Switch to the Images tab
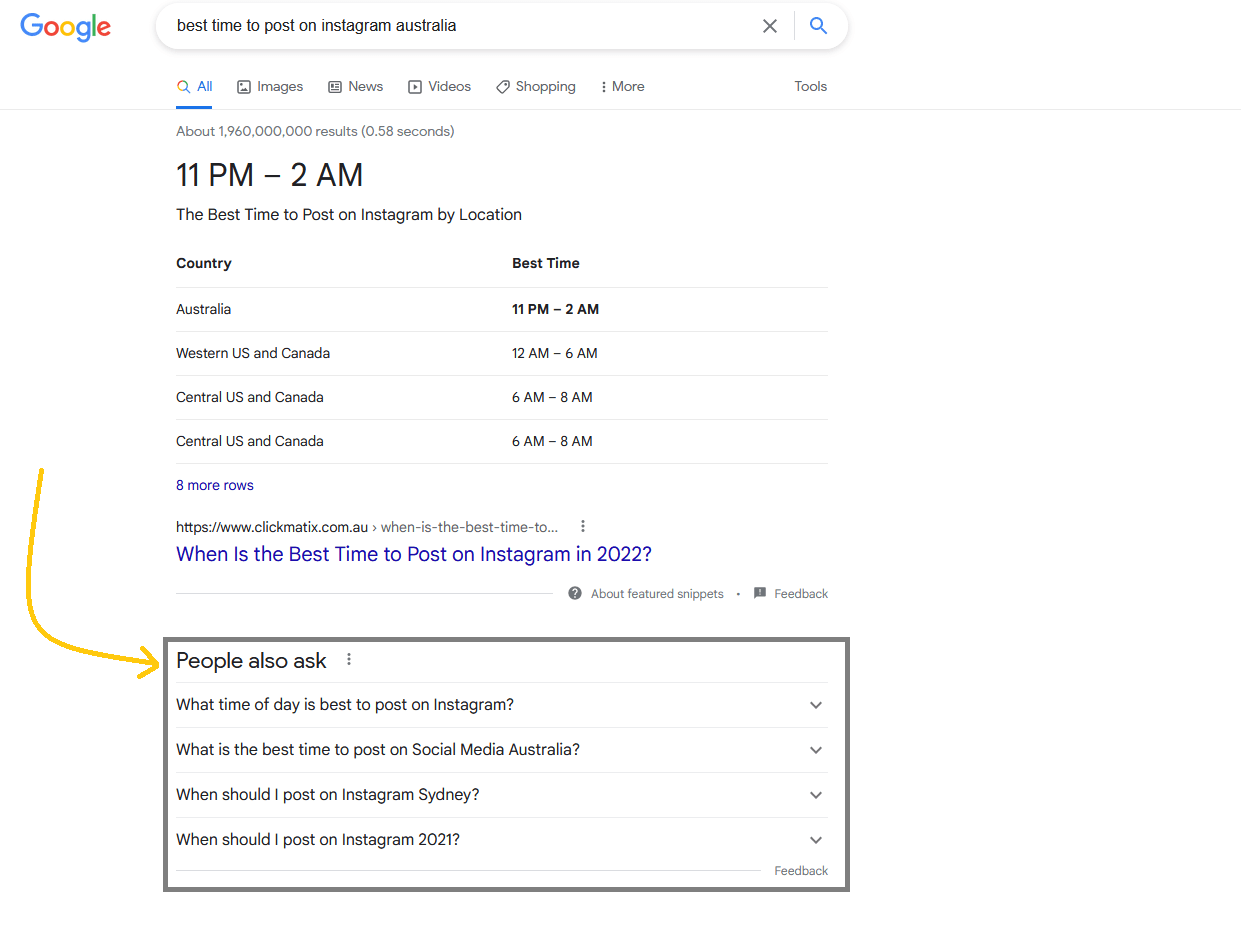 click(x=270, y=87)
